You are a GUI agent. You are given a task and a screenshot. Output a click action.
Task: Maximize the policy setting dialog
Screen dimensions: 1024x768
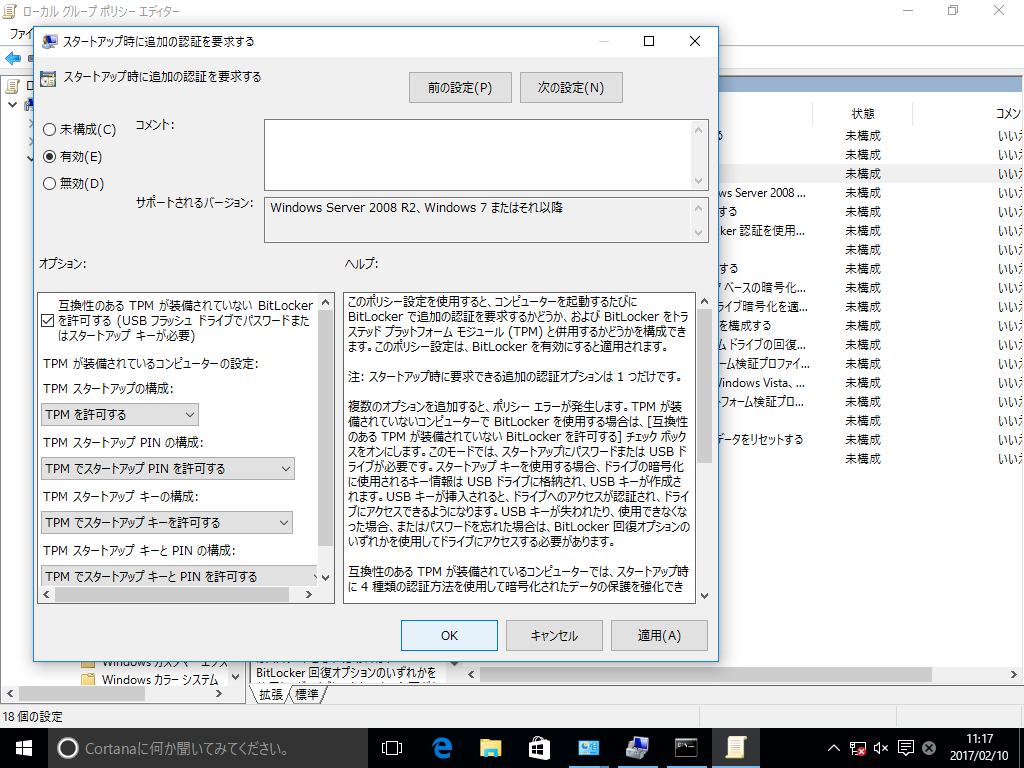click(x=649, y=41)
